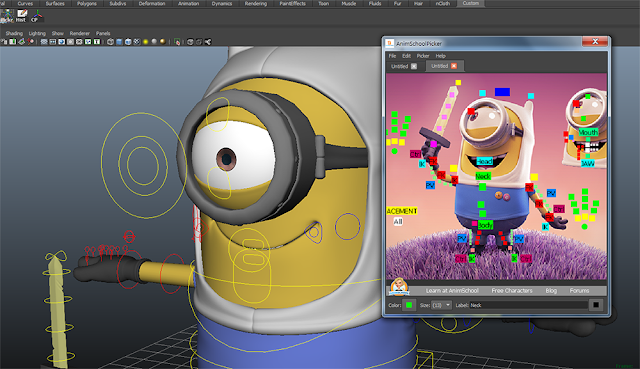Screen dimensions: 640x369
Task: Click the gray sphere icon in viewport toolbar
Action: pos(154,42)
